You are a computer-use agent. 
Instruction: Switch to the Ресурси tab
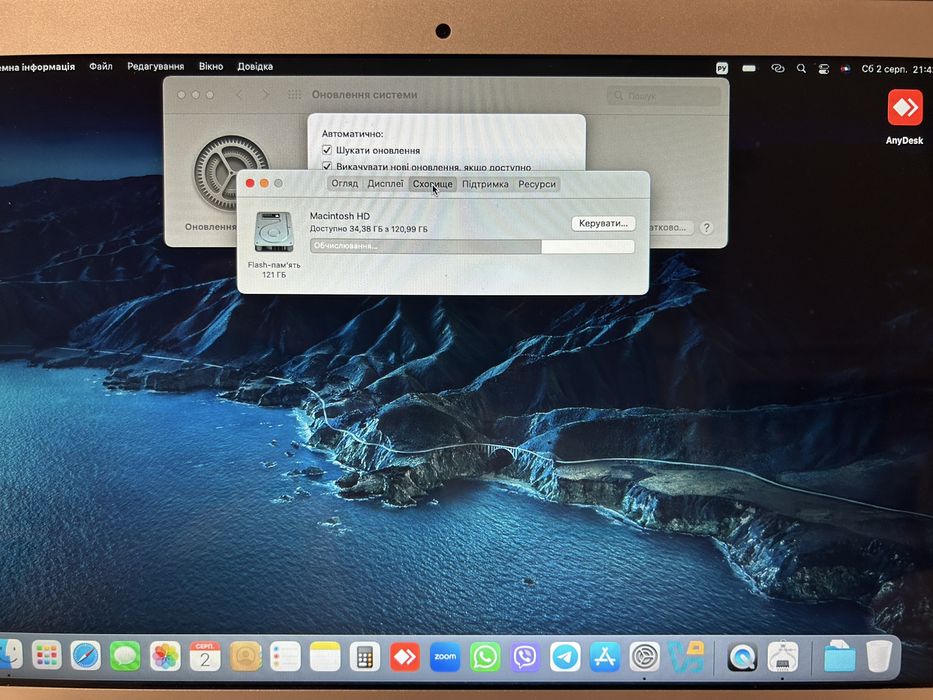coord(537,184)
